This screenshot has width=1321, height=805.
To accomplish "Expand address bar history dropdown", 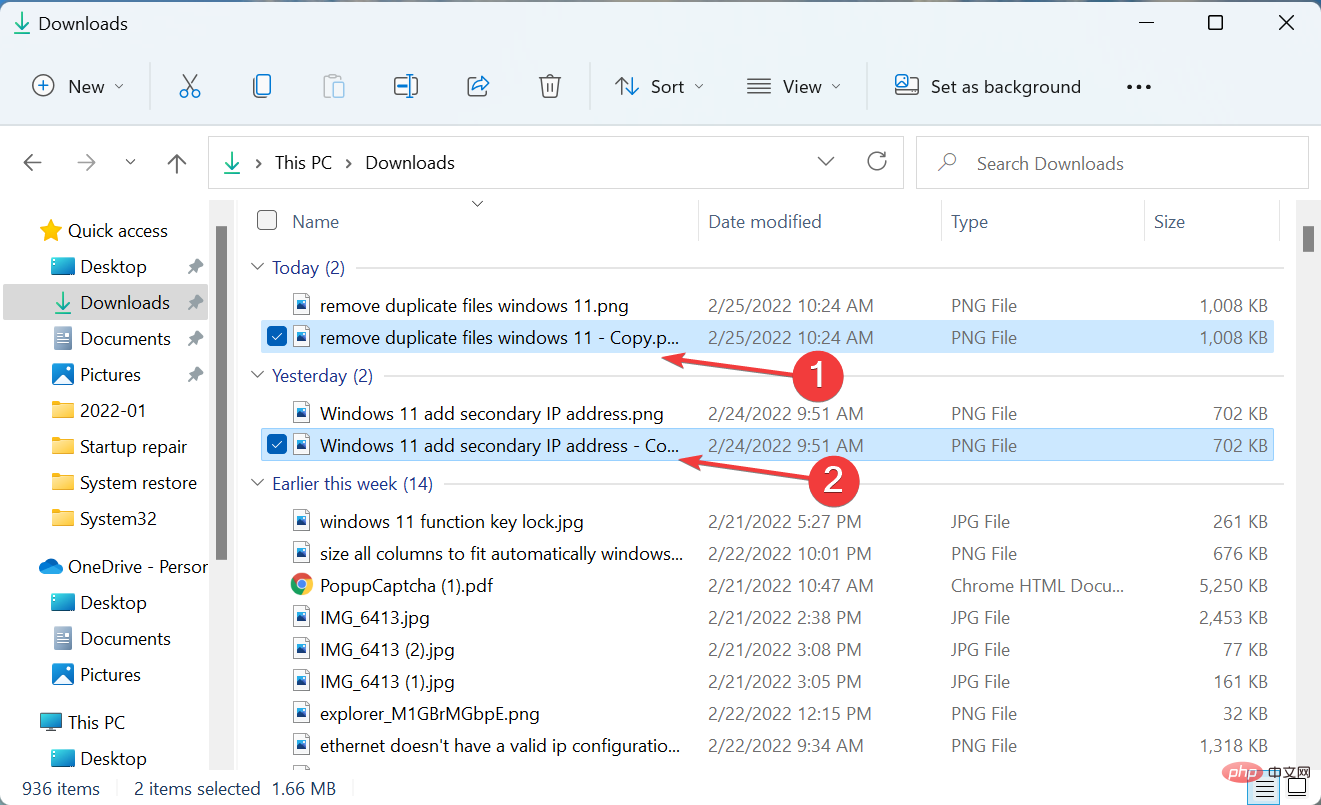I will pyautogui.click(x=826, y=162).
